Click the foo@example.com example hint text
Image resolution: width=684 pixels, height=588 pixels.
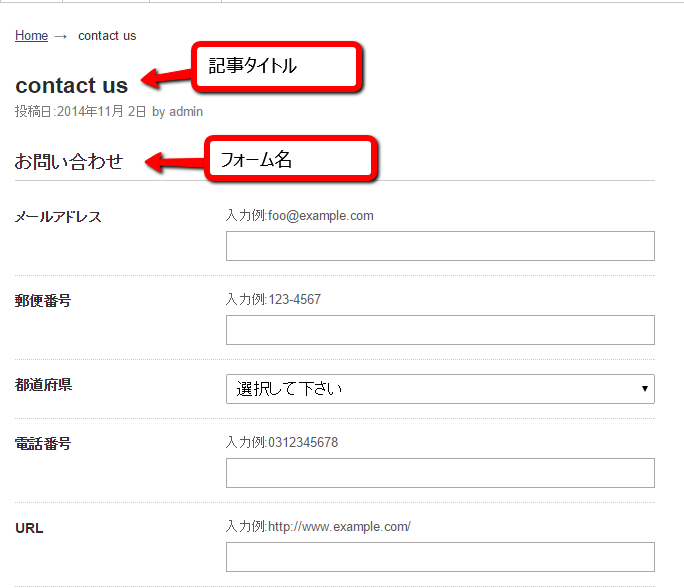point(300,215)
